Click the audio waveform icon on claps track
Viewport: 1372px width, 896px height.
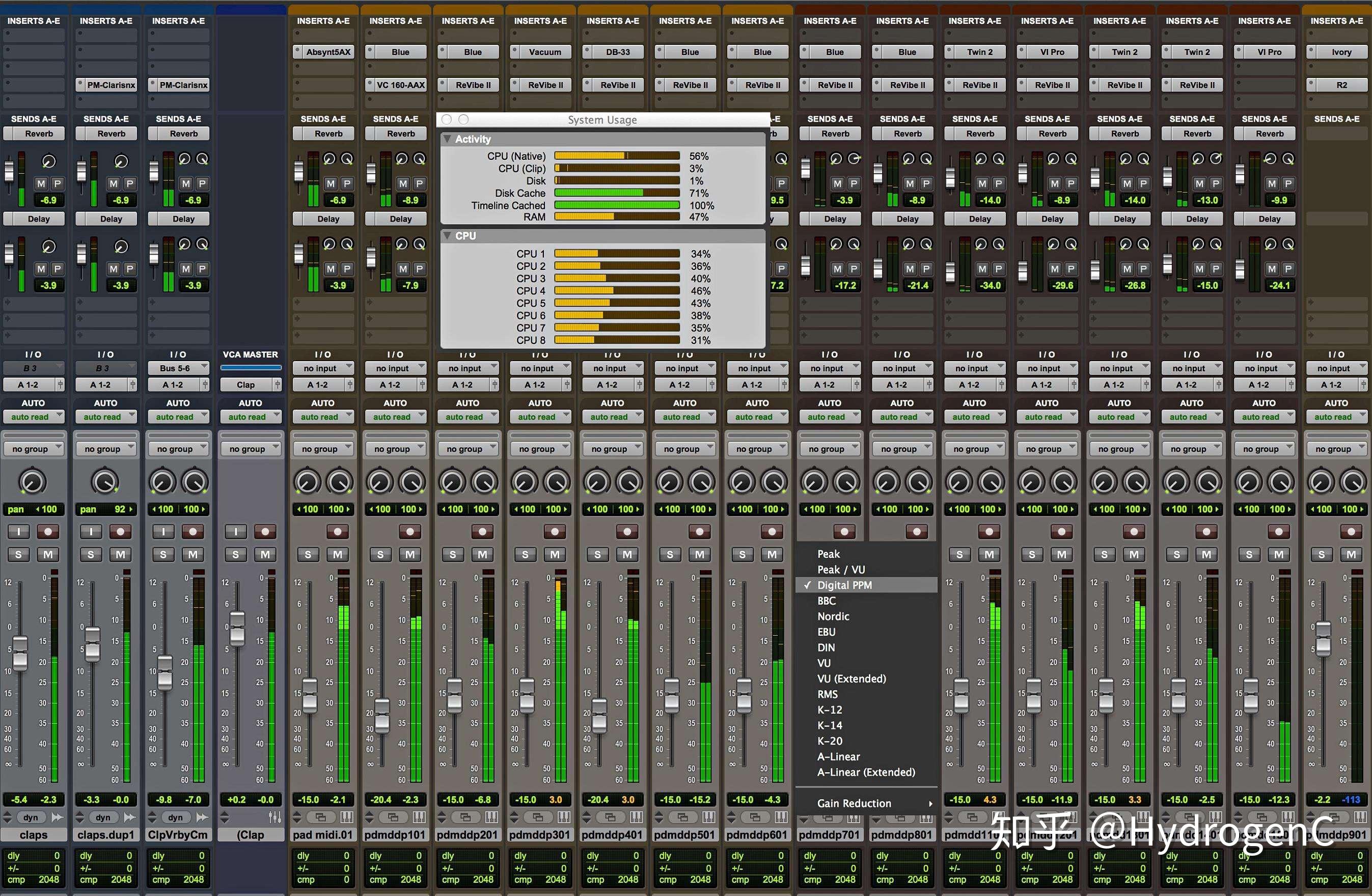click(57, 817)
